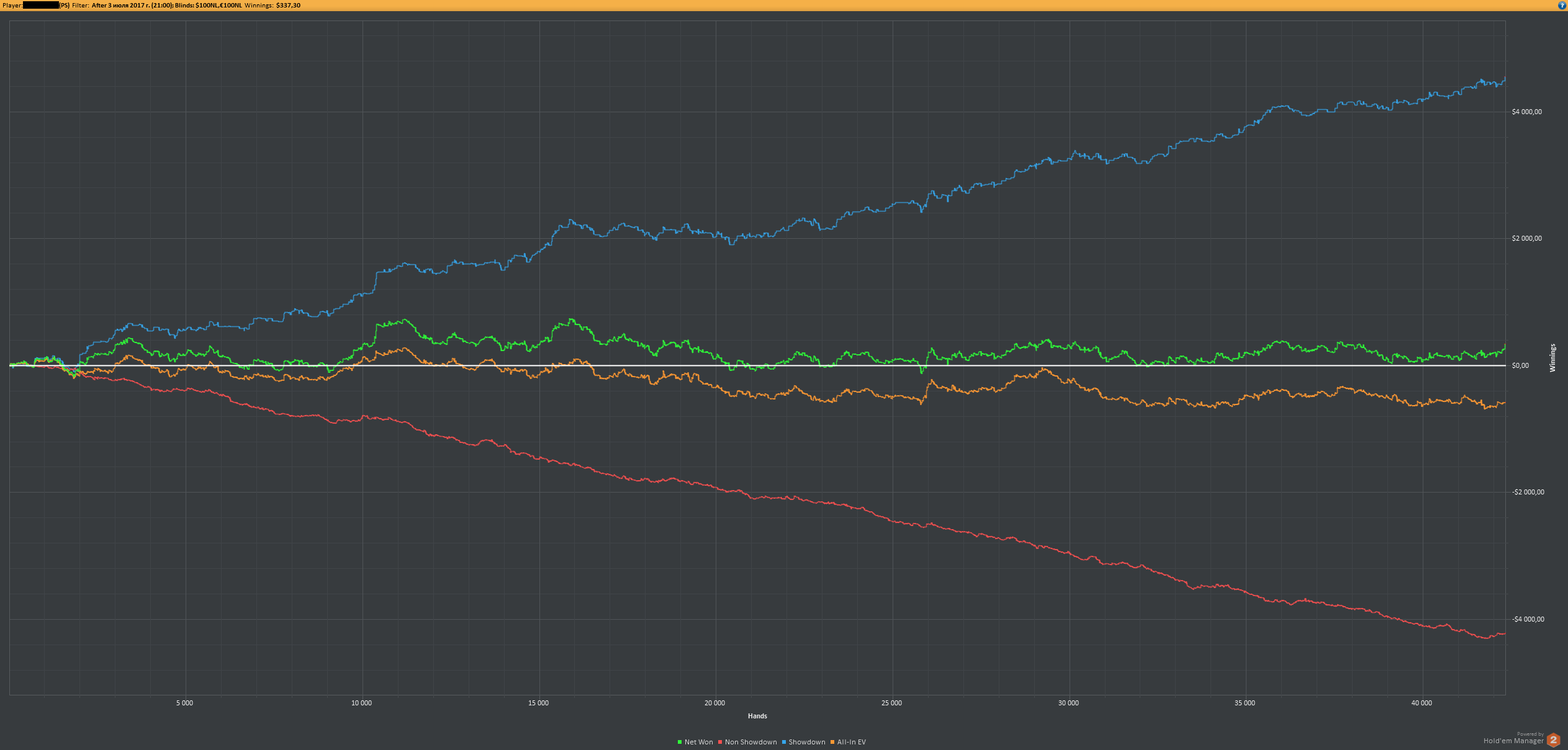Image resolution: width=1568 pixels, height=750 pixels.
Task: Toggle the Showdown series label
Action: [x=806, y=742]
